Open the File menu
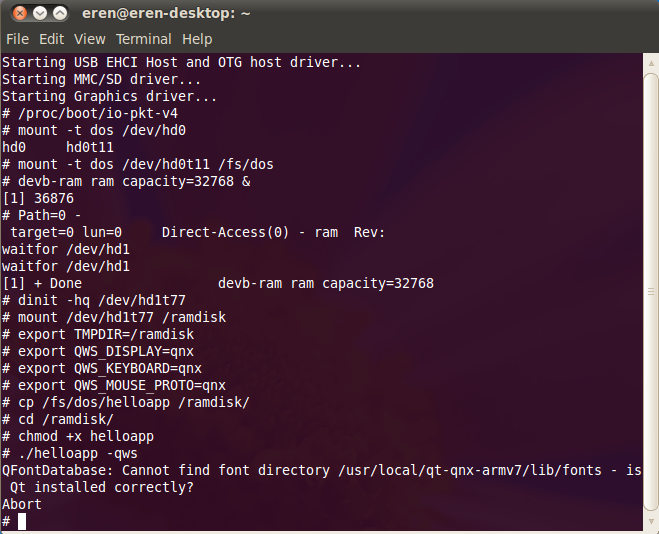 (17, 39)
